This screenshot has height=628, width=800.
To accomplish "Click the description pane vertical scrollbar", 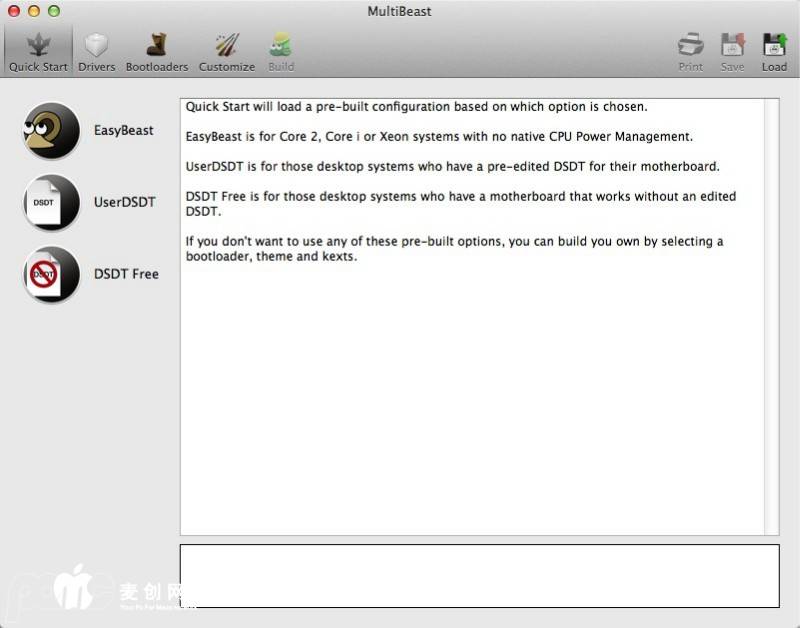I will pos(771,316).
